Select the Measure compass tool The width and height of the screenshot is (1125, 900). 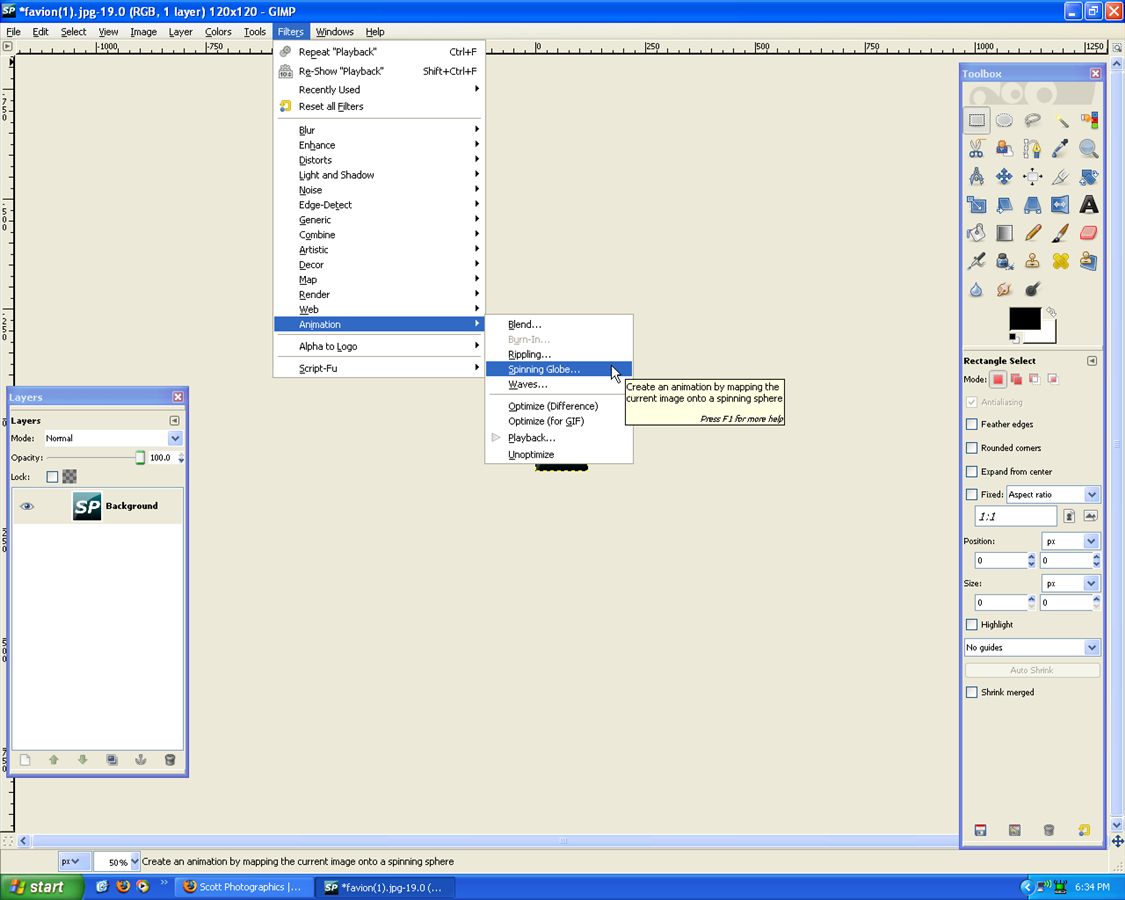[976, 177]
